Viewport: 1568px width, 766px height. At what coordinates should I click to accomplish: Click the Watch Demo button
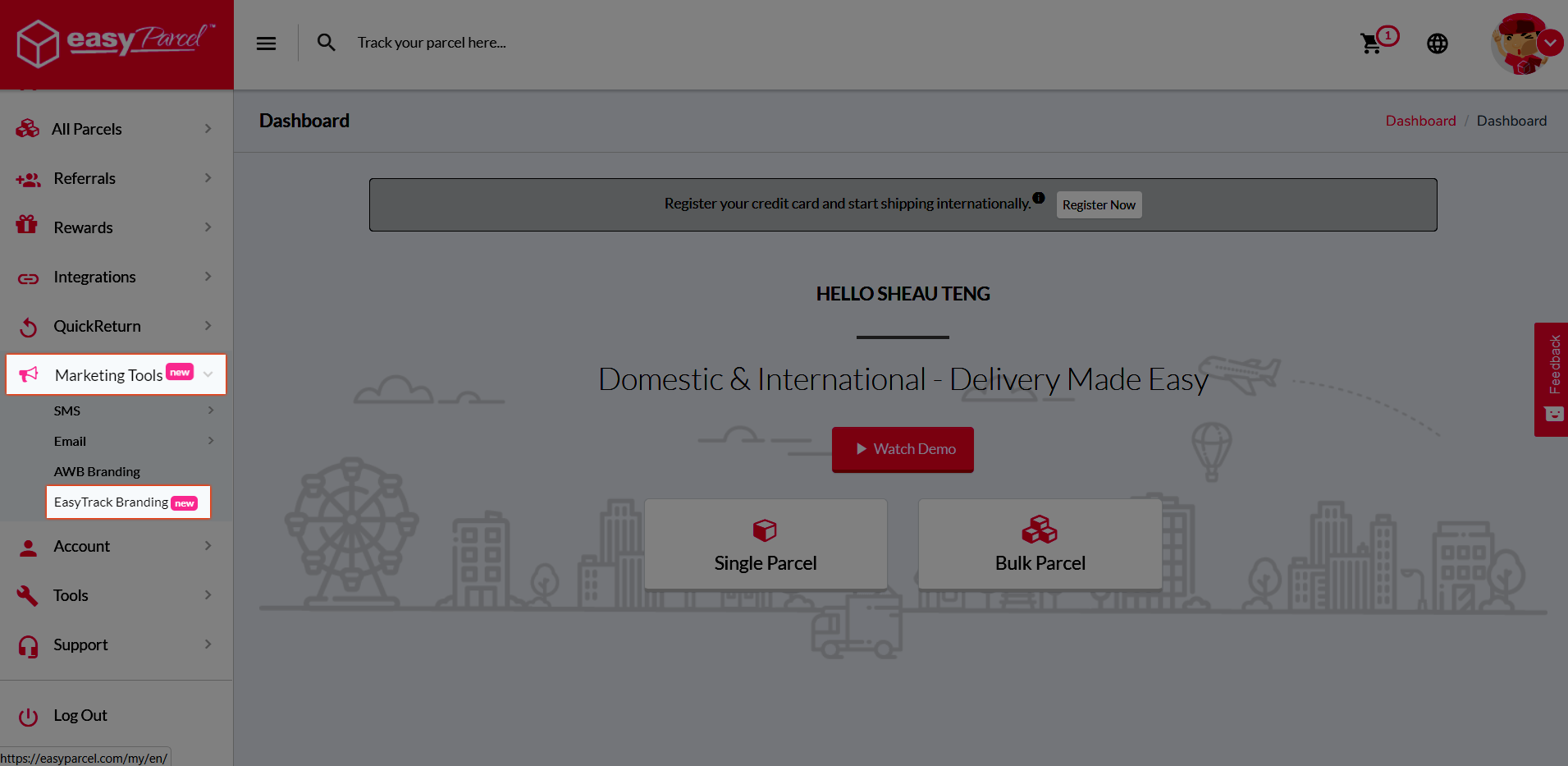(903, 449)
